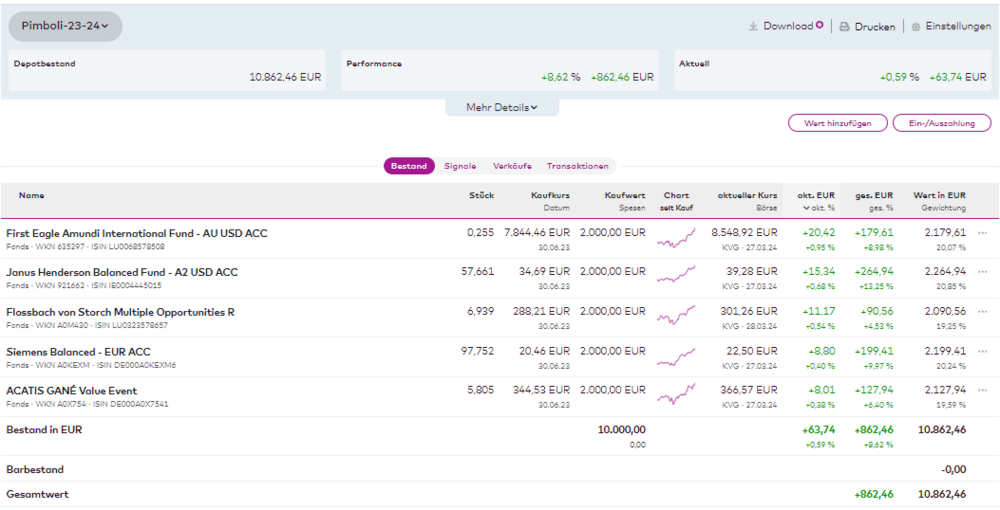Open three-dot menu for Siemens Balanced row
Screen dimensions: 1000x510
coord(982,351)
